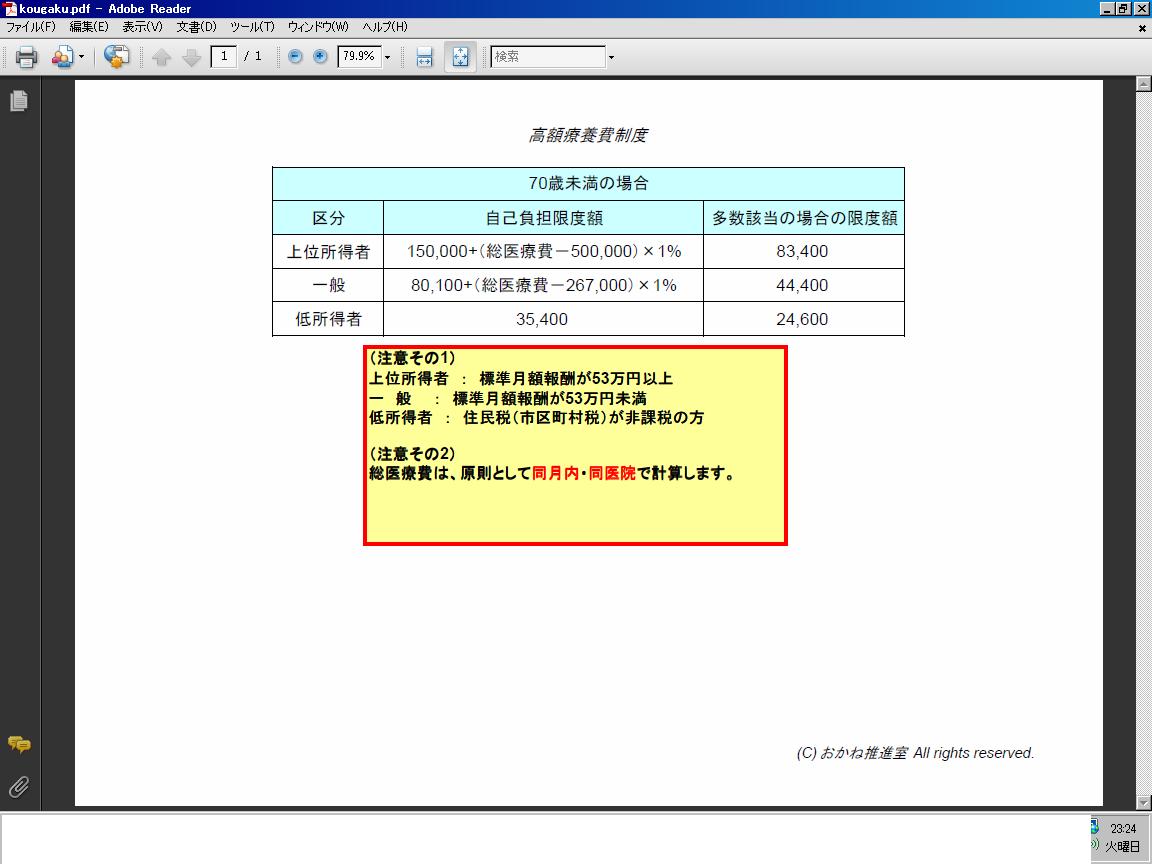Toggle fit one full page view
Image resolution: width=1152 pixels, height=864 pixels.
point(461,57)
